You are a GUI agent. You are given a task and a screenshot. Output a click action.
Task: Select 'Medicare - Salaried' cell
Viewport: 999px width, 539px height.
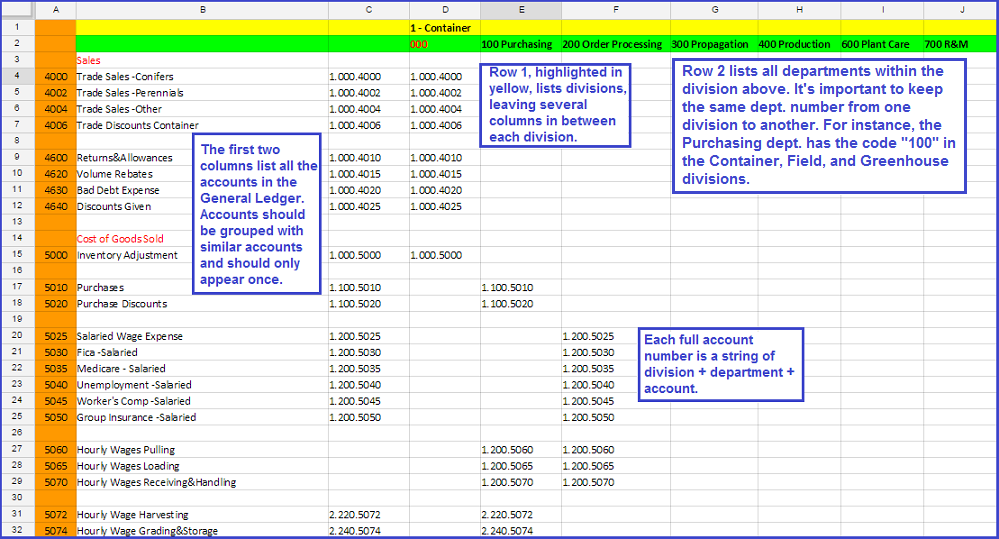pyautogui.click(x=202, y=368)
